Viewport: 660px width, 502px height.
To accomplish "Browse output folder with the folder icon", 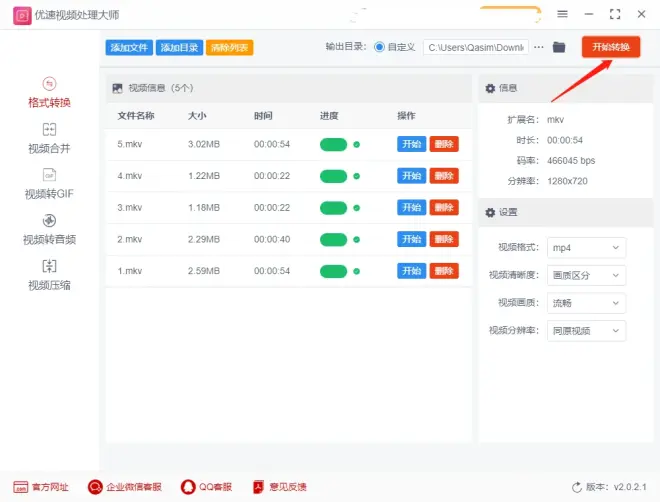I will (x=559, y=47).
